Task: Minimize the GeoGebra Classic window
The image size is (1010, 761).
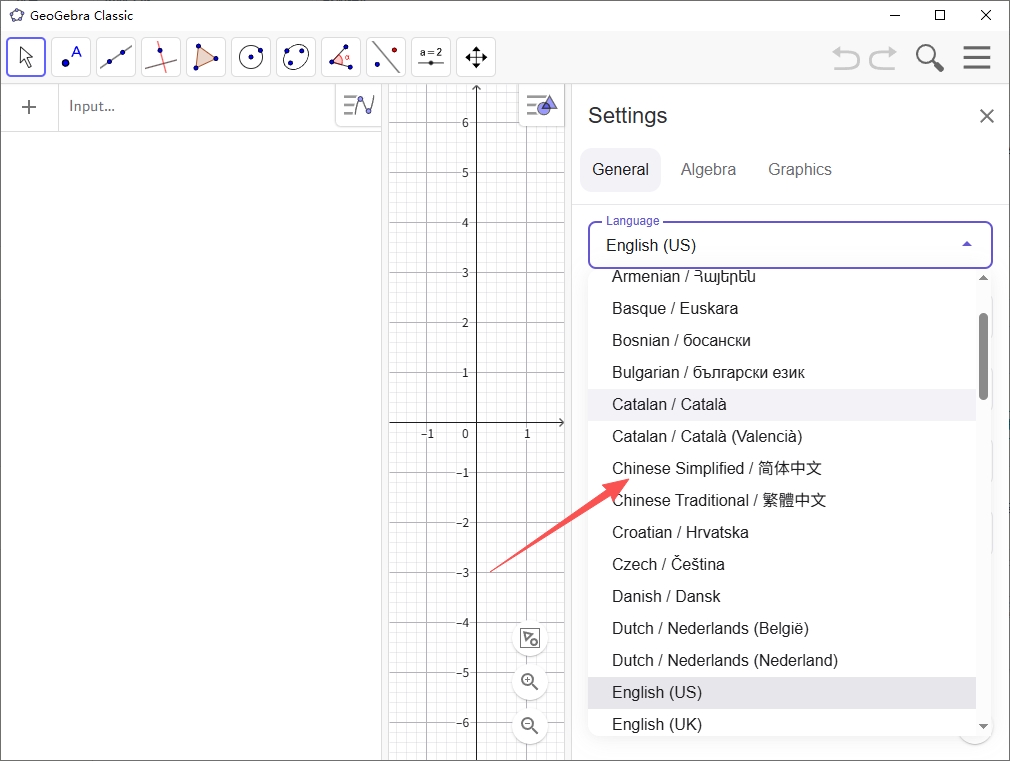Action: 895,15
